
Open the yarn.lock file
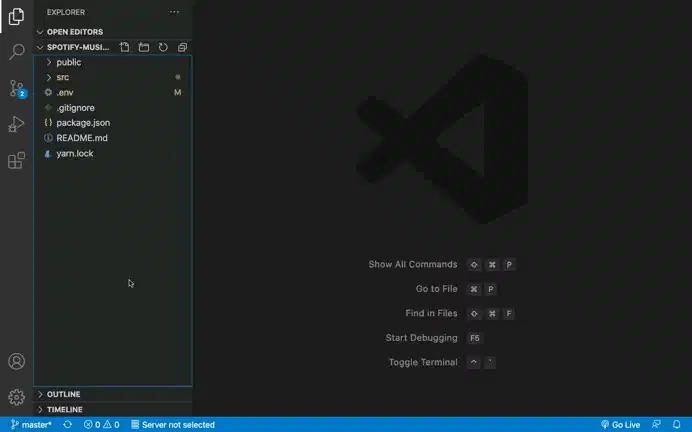113,154
